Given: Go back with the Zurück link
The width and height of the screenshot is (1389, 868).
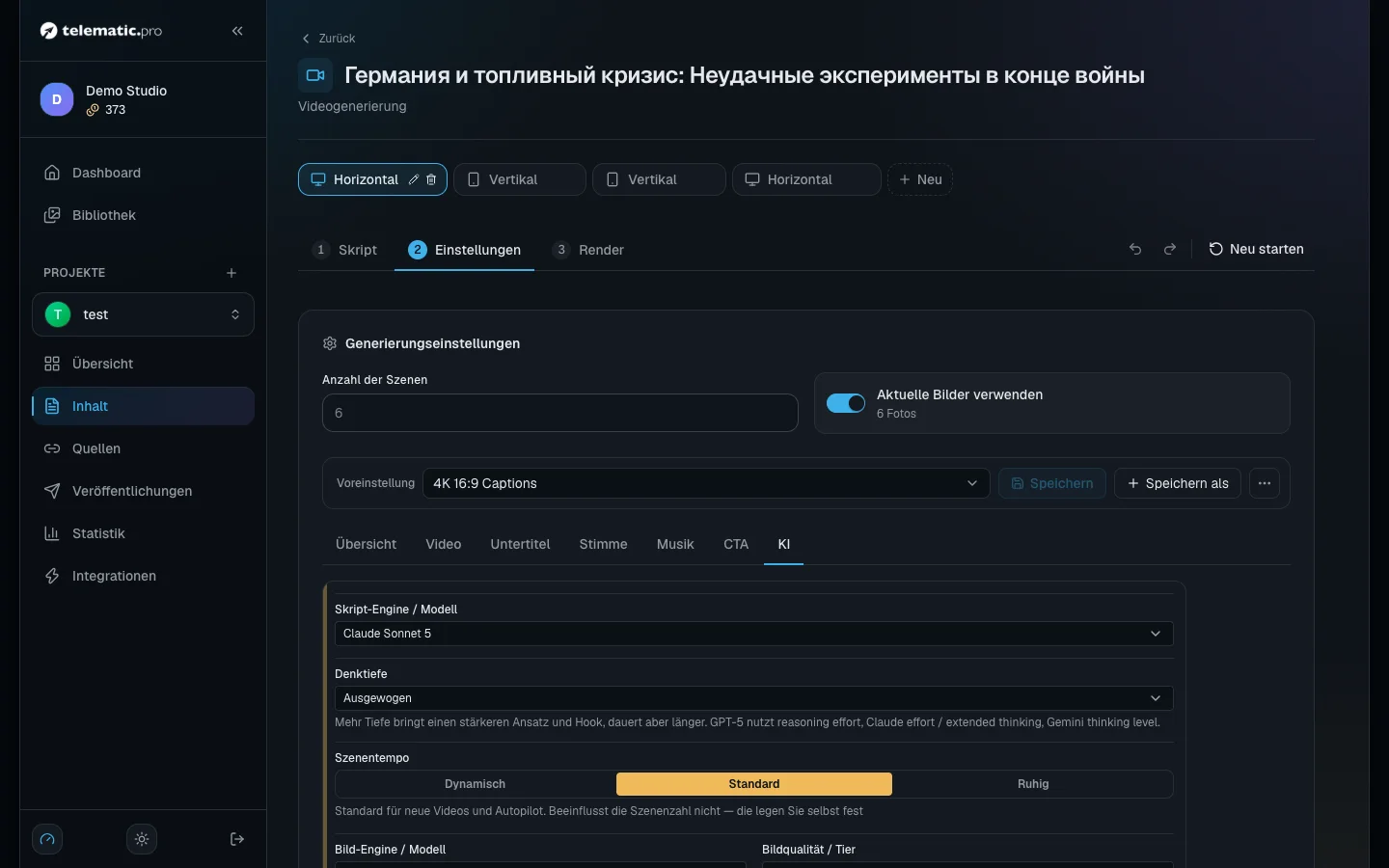Looking at the screenshot, I should tap(328, 39).
